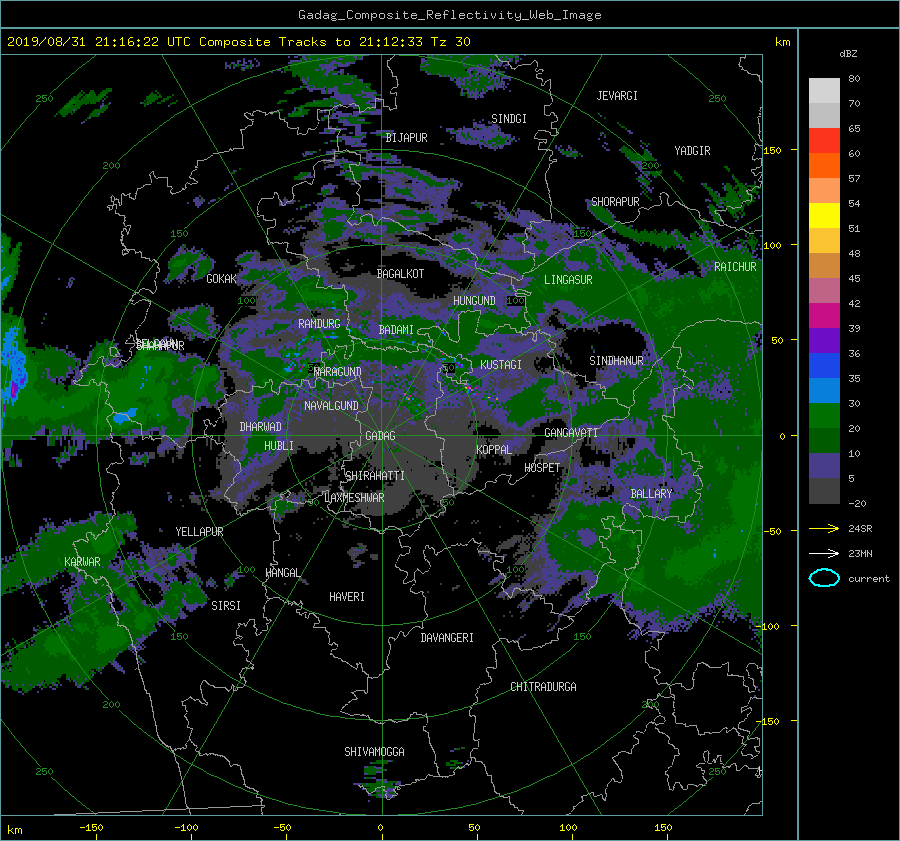Click the yellow 0 on the right axis
The image size is (900, 841).
tap(782, 436)
